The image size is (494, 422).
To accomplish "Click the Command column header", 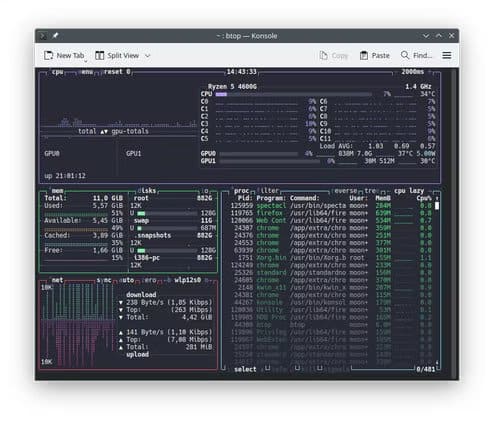I will 305,198.
